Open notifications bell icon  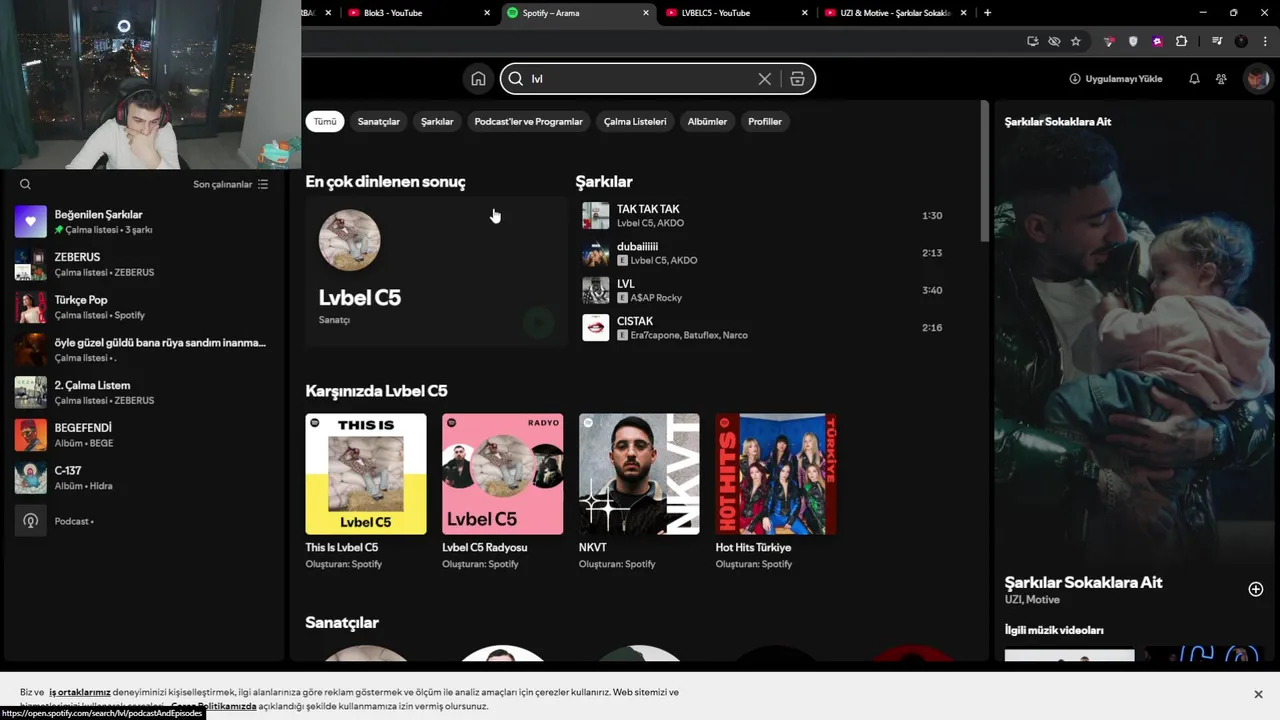coord(1194,79)
